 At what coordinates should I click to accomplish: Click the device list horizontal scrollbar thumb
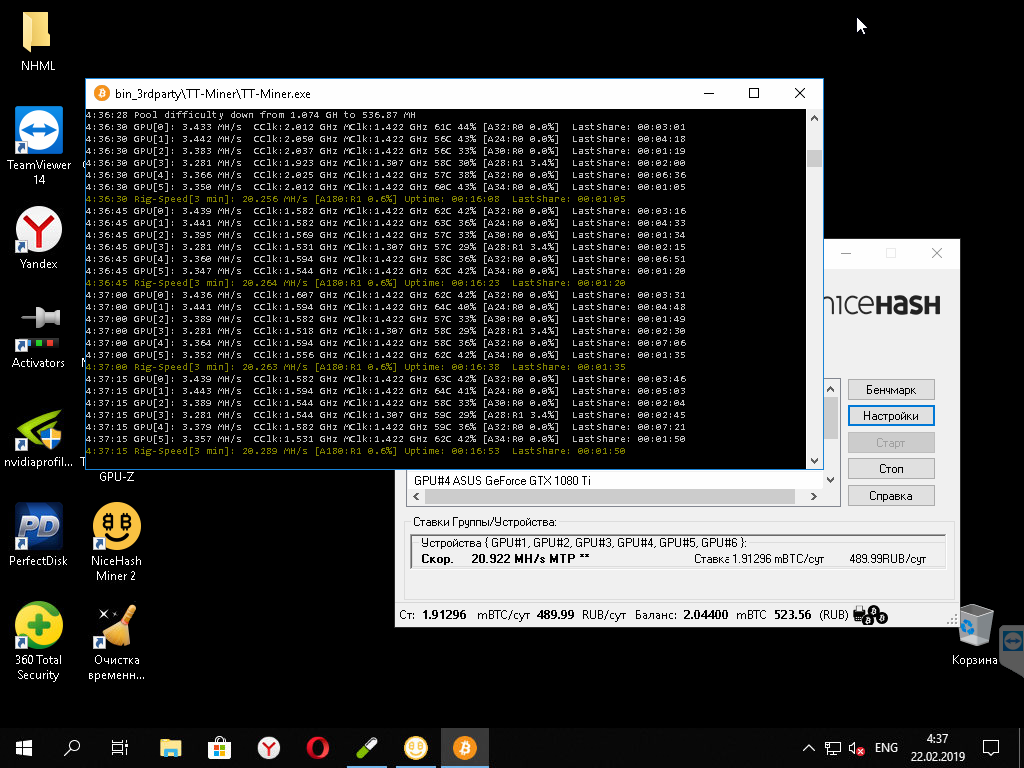tap(610, 496)
